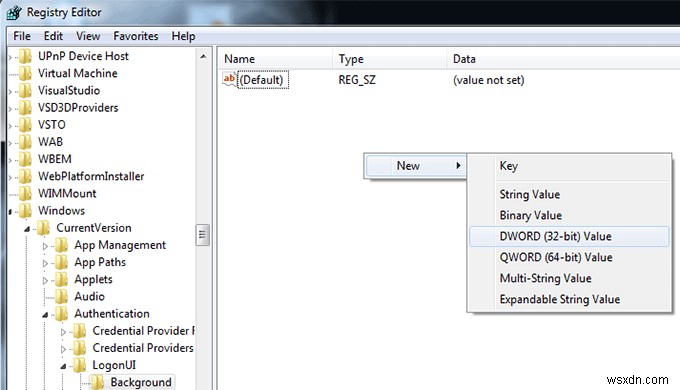Click the CurrentVersion folder icon
The height and width of the screenshot is (390, 680).
(x=43, y=228)
